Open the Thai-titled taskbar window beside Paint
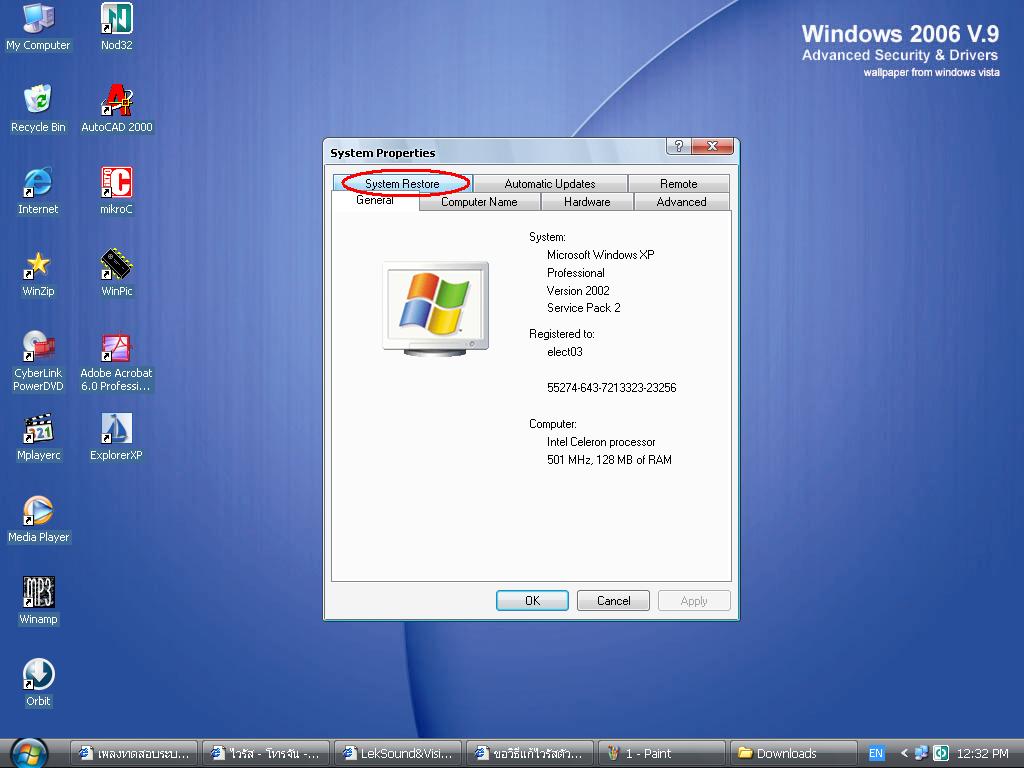The height and width of the screenshot is (768, 1024). click(530, 753)
